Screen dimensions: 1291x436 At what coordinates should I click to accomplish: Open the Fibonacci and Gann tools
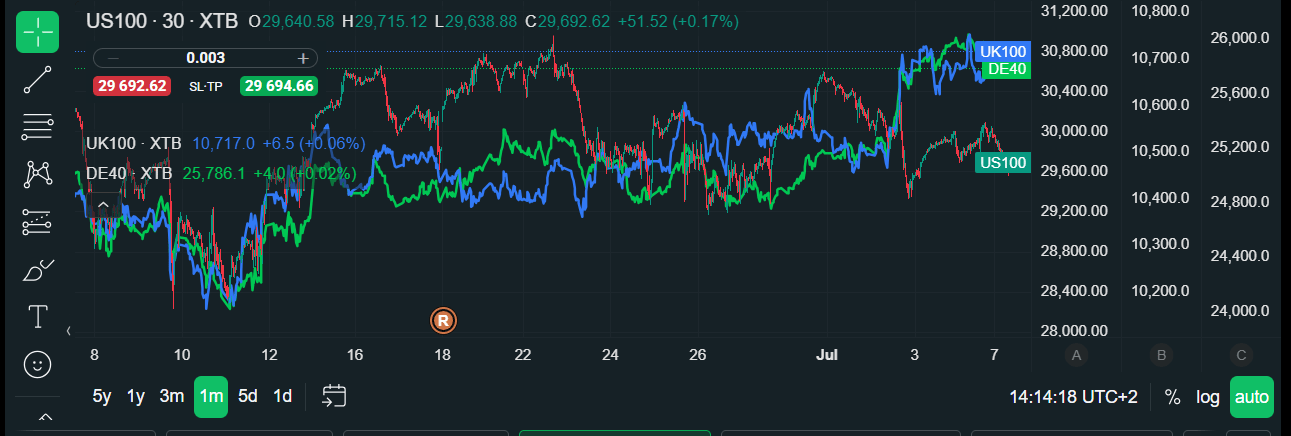tap(38, 126)
